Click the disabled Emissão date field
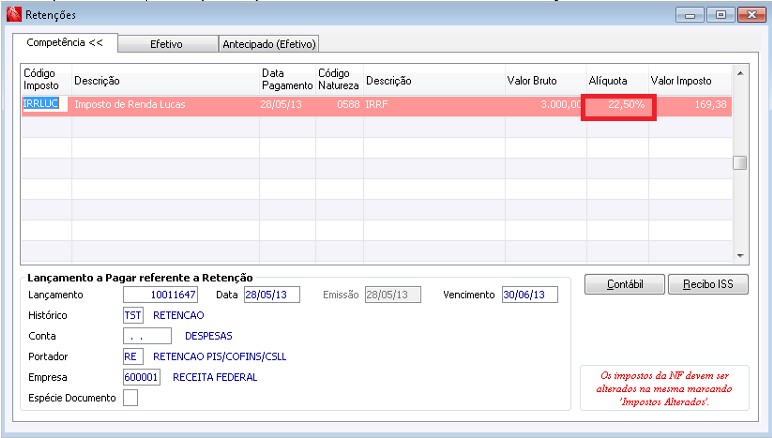 (393, 295)
